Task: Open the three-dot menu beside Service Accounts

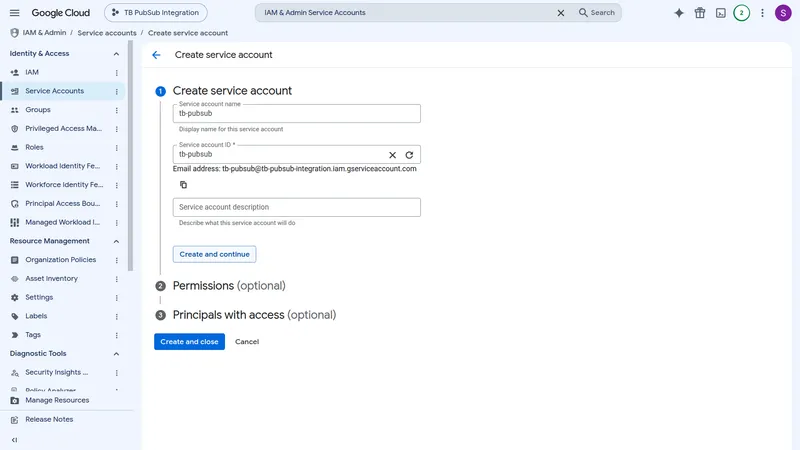Action: coord(116,91)
